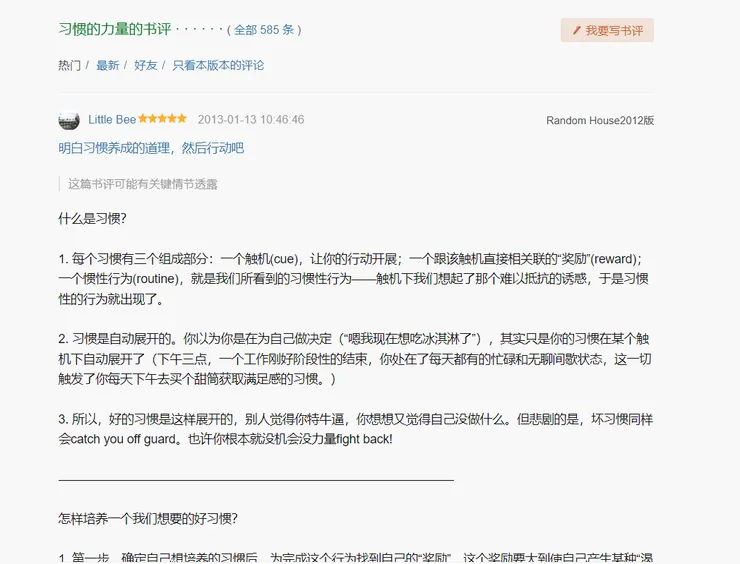
Task: Select the 热门 sort tab
Action: 69,65
